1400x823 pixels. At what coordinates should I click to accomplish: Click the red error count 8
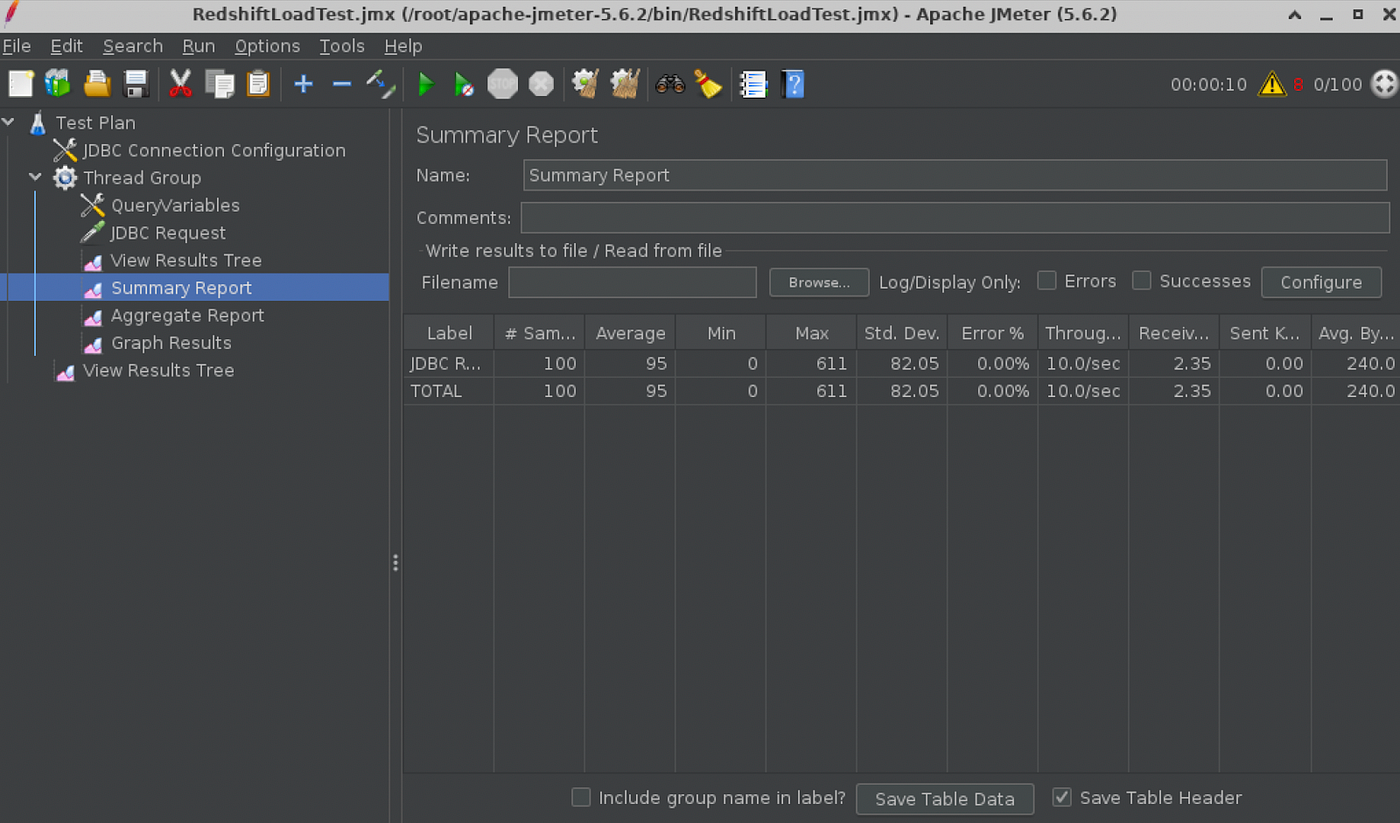(1298, 85)
